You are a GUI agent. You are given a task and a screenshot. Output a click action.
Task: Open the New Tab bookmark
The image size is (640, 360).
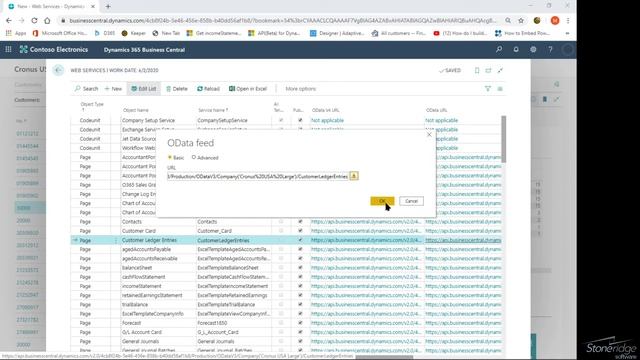pos(166,33)
